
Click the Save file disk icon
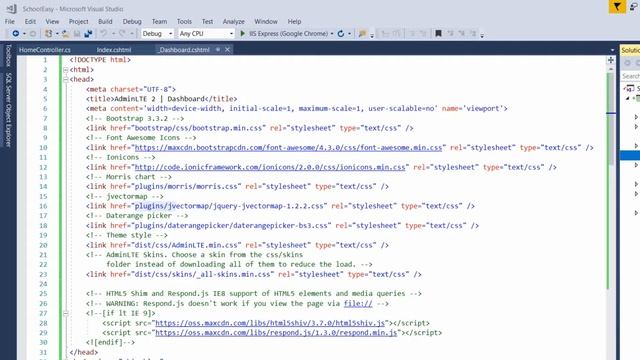click(77, 34)
